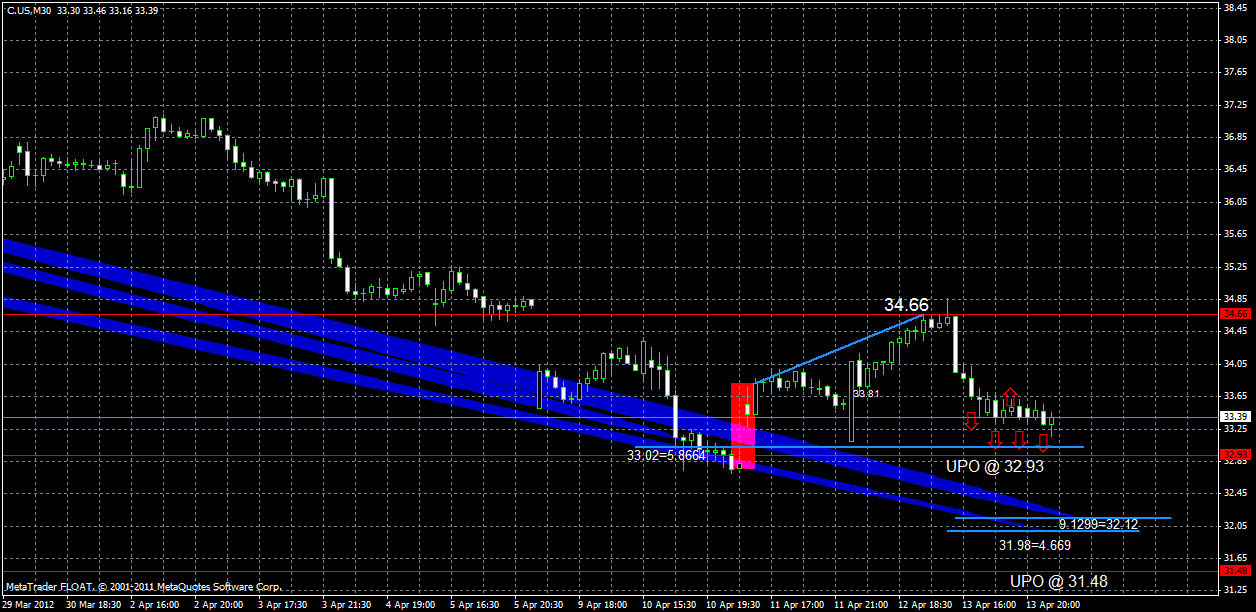
Task: Click the hollow red down arrow on the far right
Action: 1044,443
